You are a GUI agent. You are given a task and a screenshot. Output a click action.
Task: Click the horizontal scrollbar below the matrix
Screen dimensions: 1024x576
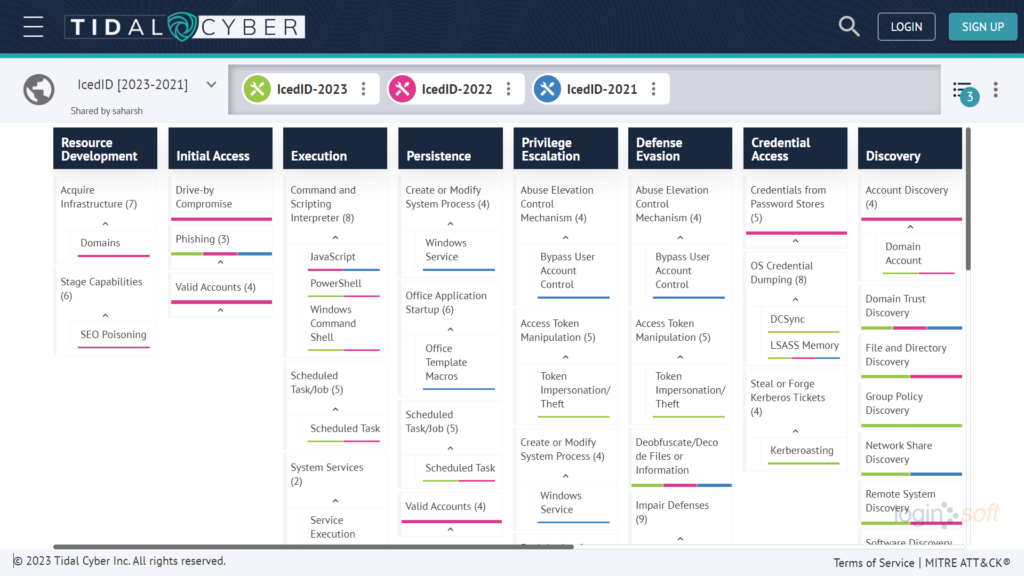click(x=313, y=547)
